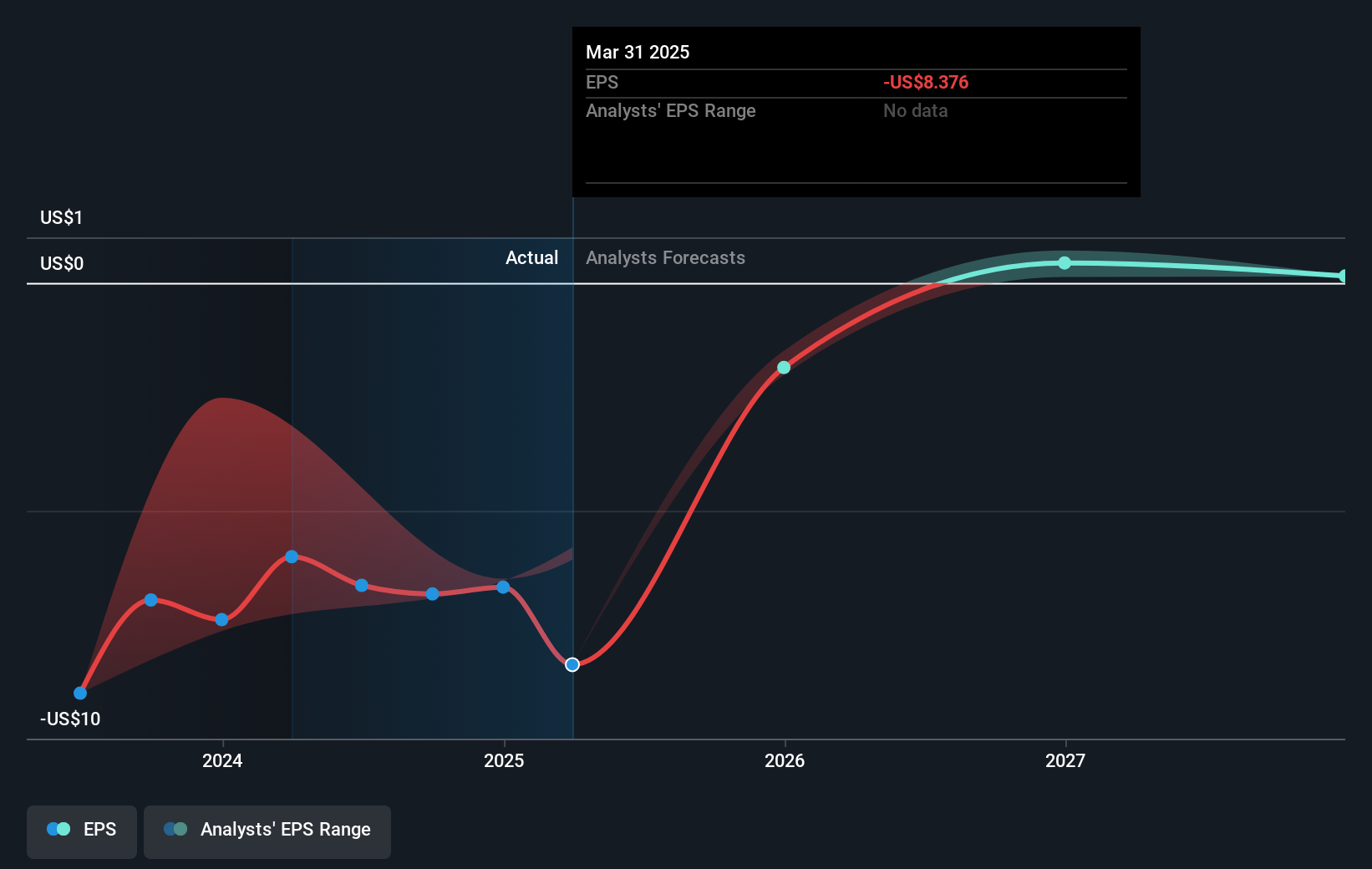The height and width of the screenshot is (869, 1372).
Task: Click the 'US$1' y-axis label
Action: click(61, 217)
